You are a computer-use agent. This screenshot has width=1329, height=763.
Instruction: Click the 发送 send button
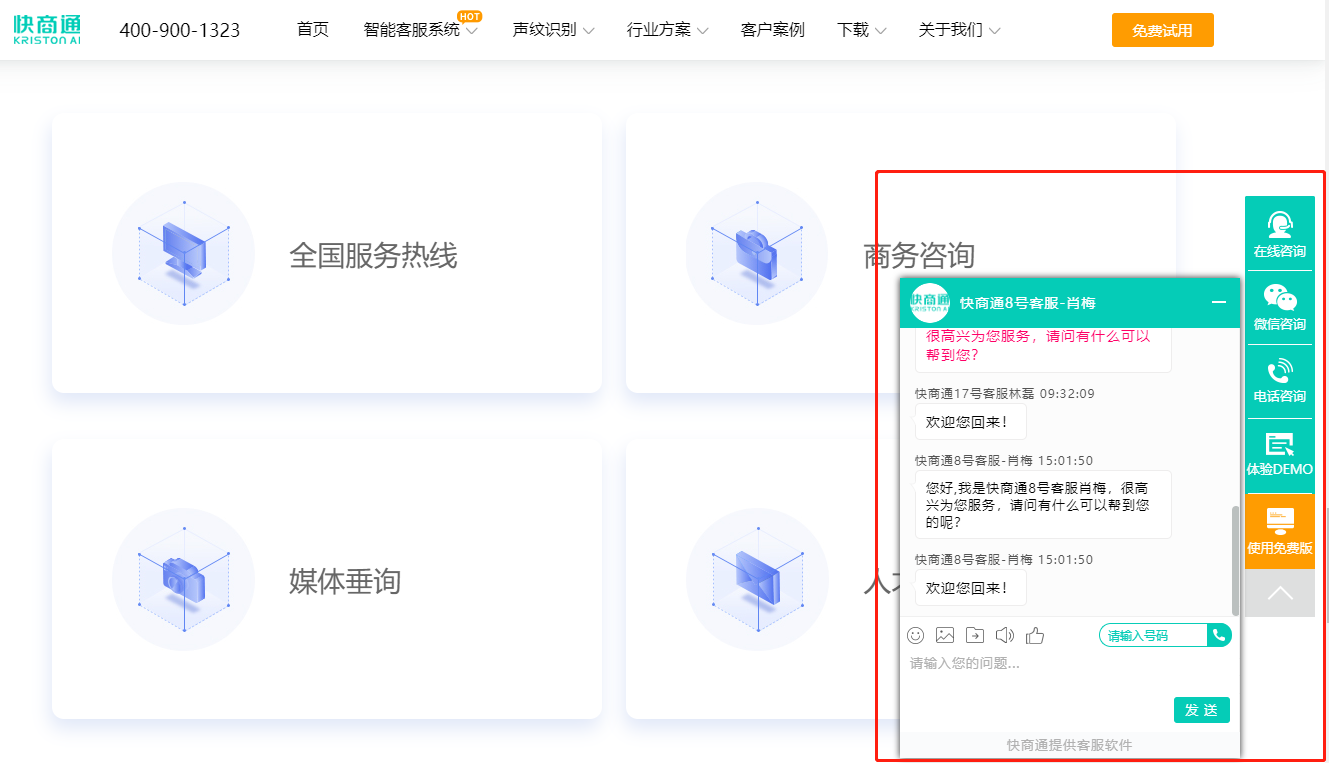1201,710
